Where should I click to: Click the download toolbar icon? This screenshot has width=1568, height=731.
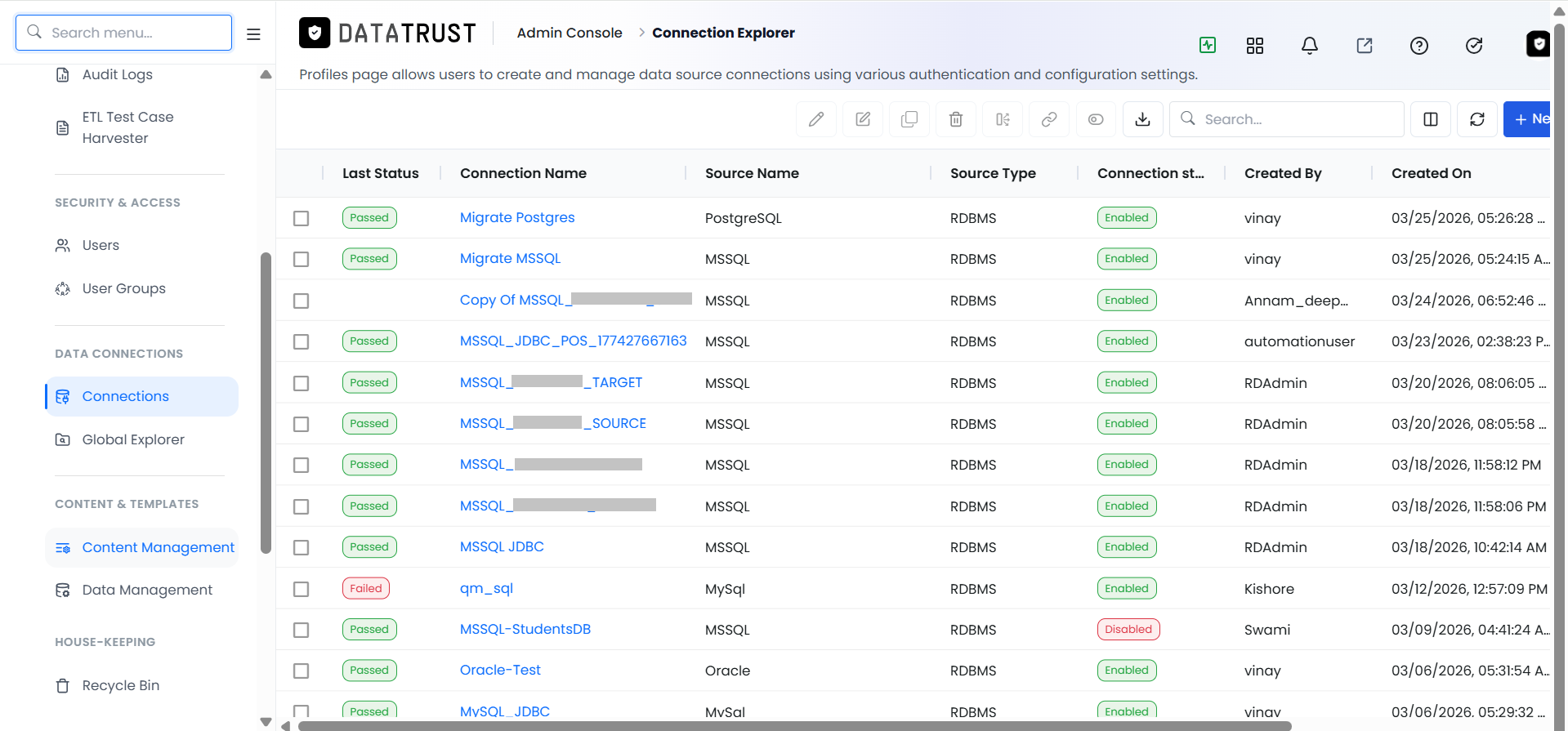1143,119
